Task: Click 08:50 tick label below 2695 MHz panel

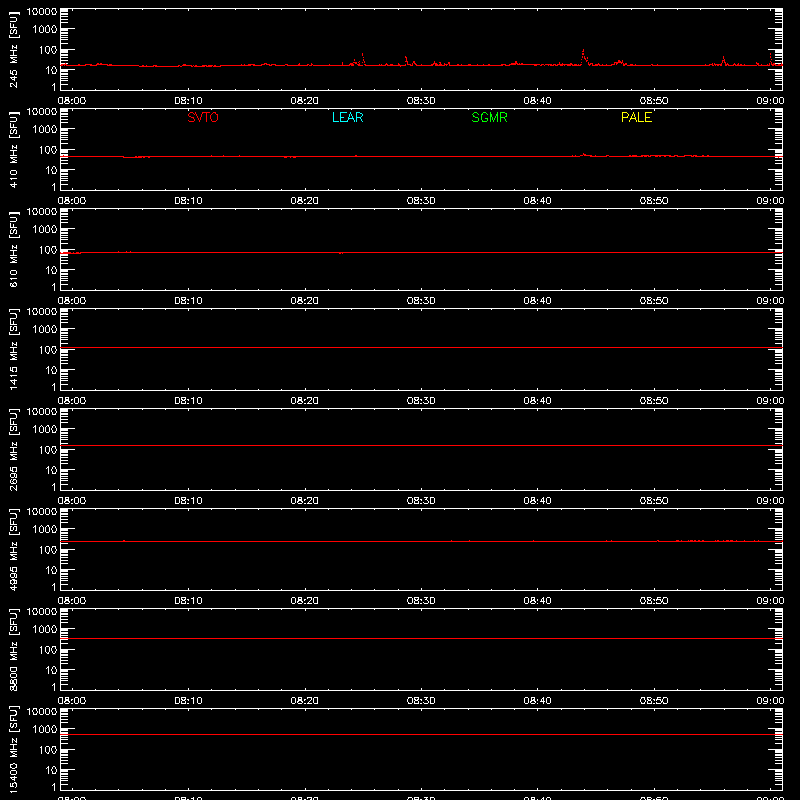Action: pos(654,501)
